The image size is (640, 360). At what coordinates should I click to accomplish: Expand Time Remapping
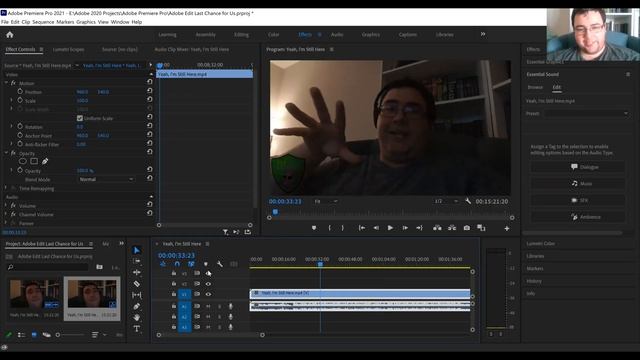pos(6,188)
